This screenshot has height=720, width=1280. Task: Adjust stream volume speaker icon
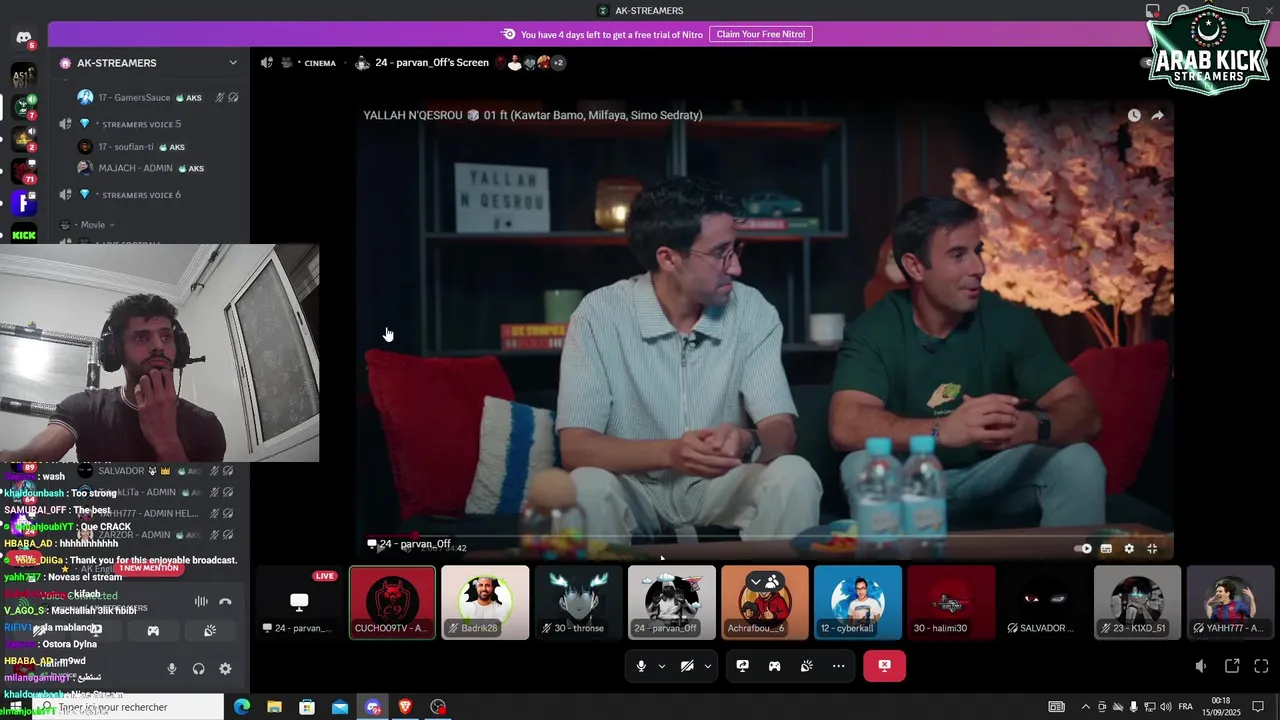1201,666
